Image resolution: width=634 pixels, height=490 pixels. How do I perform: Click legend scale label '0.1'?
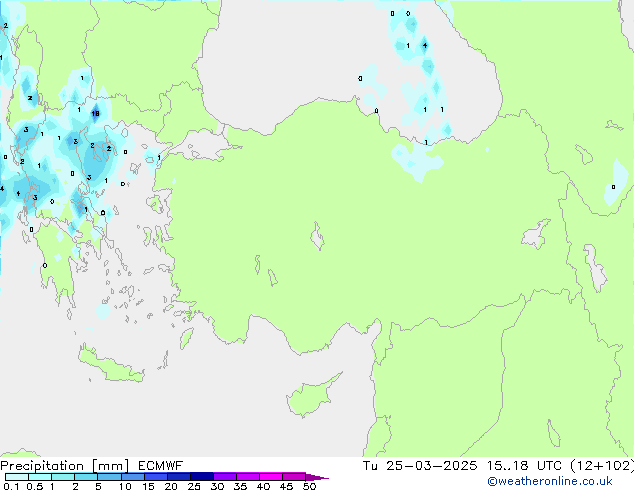(x=11, y=486)
